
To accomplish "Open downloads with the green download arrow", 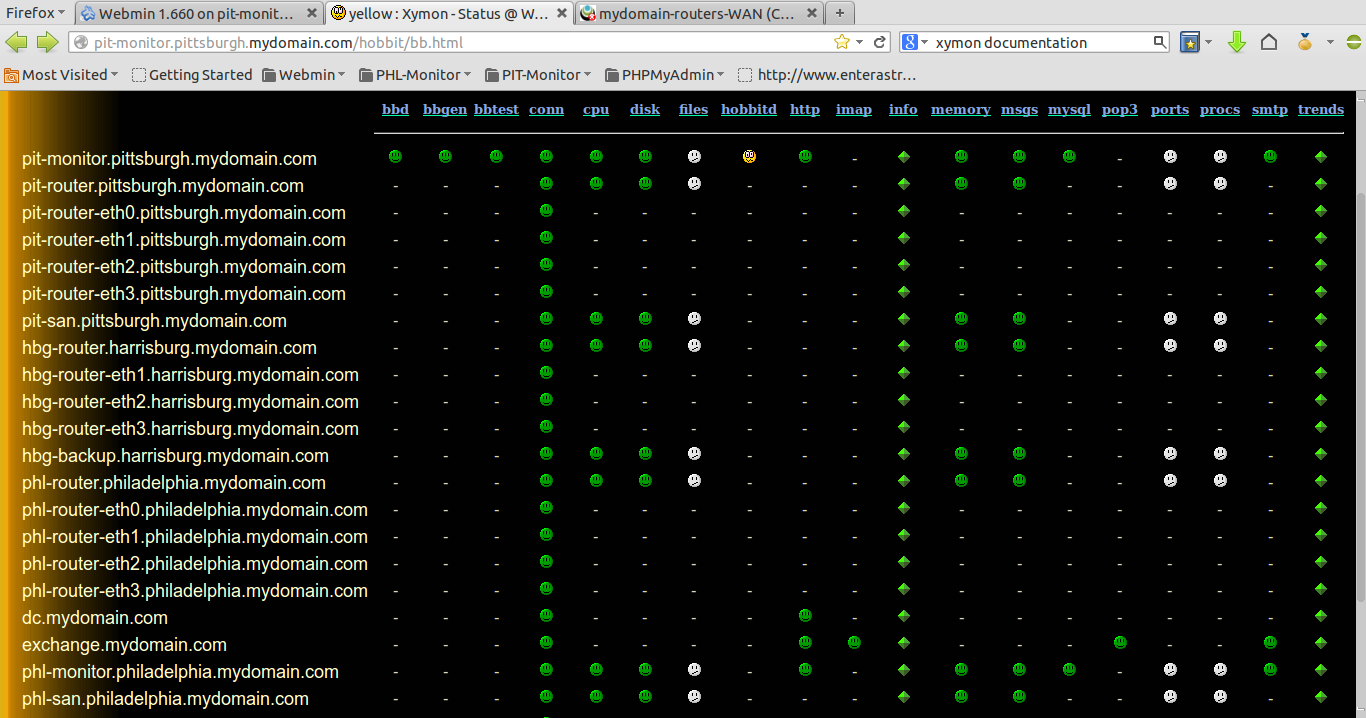I will tap(1238, 42).
